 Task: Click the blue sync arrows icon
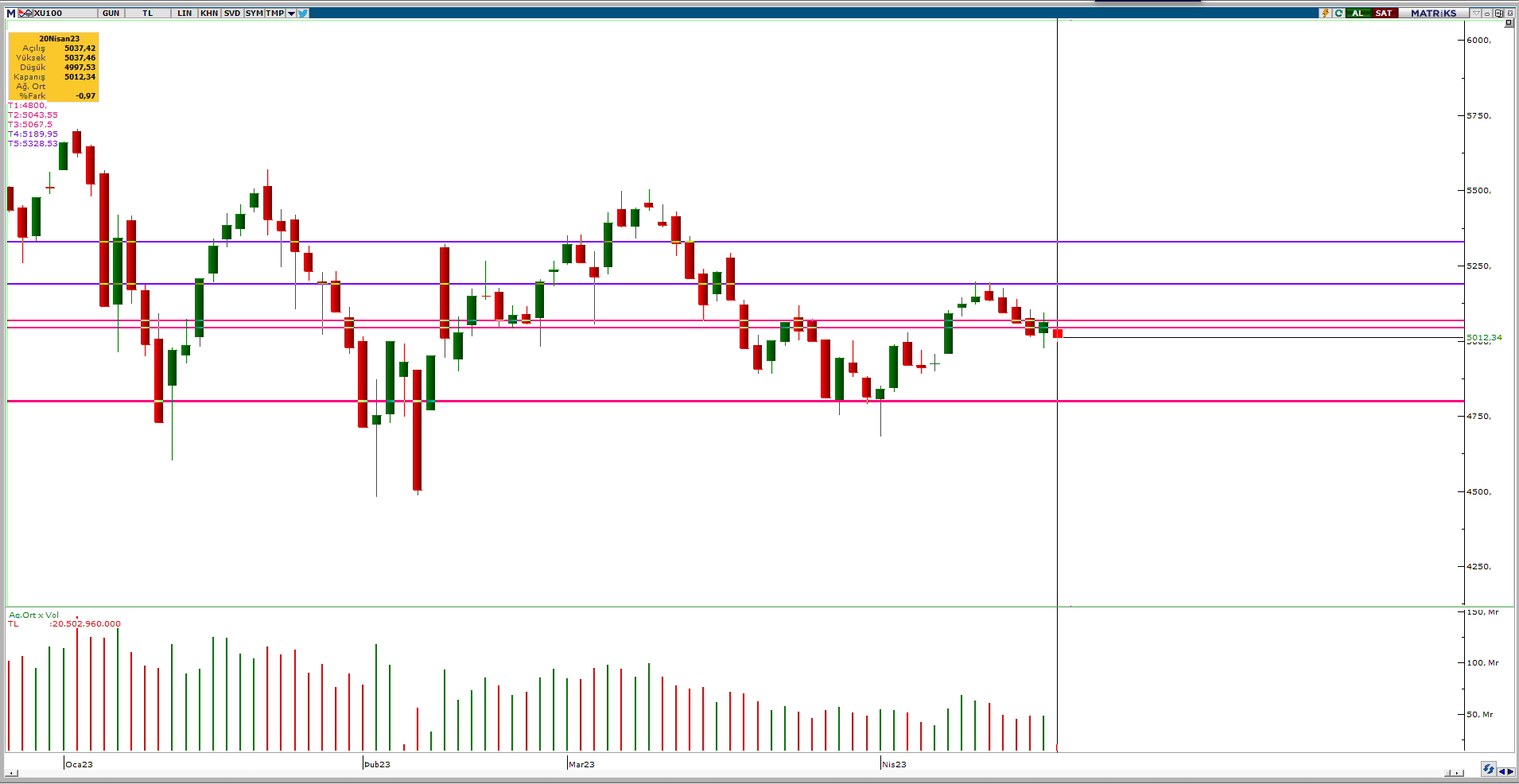pos(1488,770)
